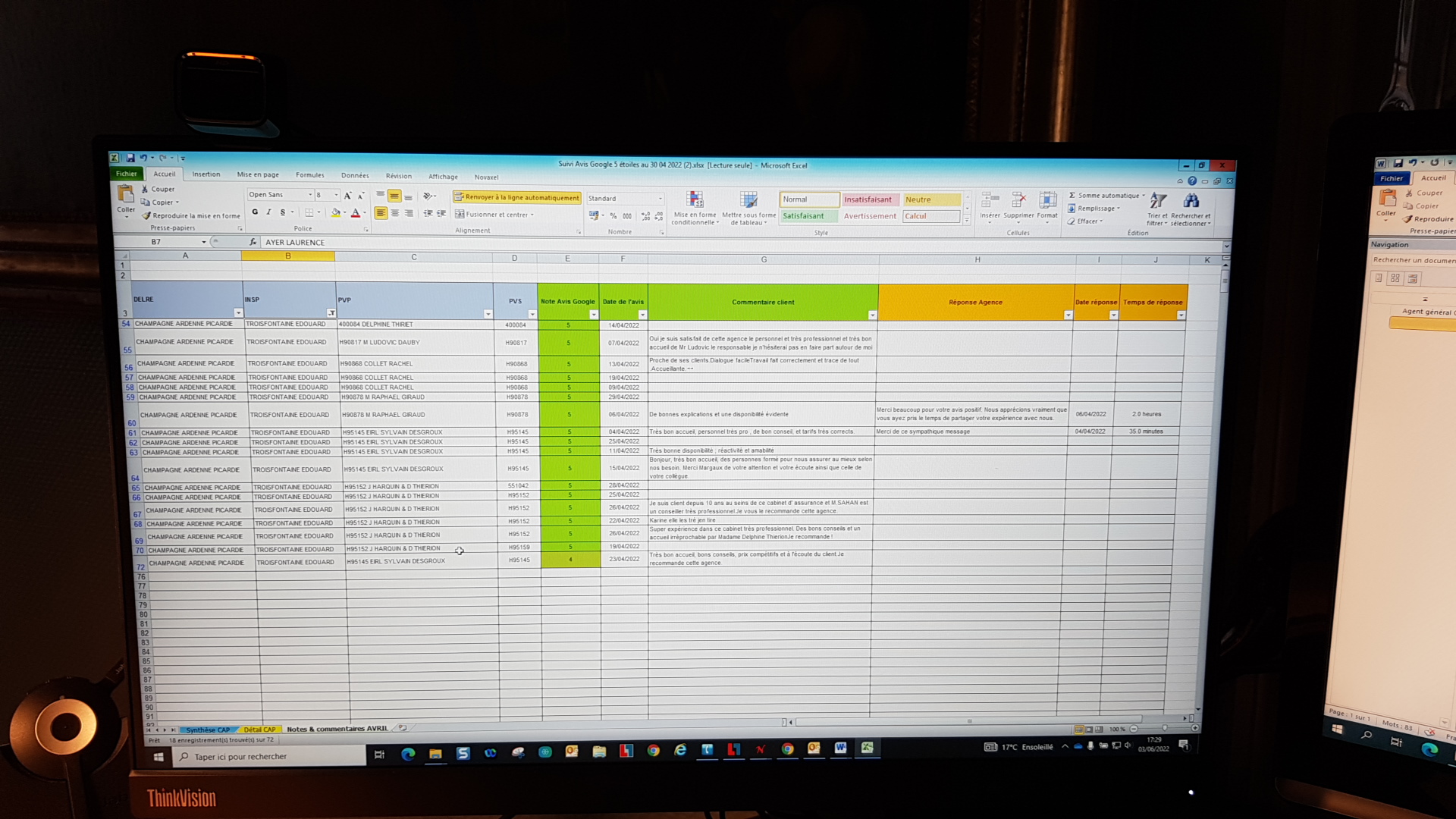Open the Réponse Agence filter dropdown
Screen dimensions: 1456x819
click(x=1068, y=315)
